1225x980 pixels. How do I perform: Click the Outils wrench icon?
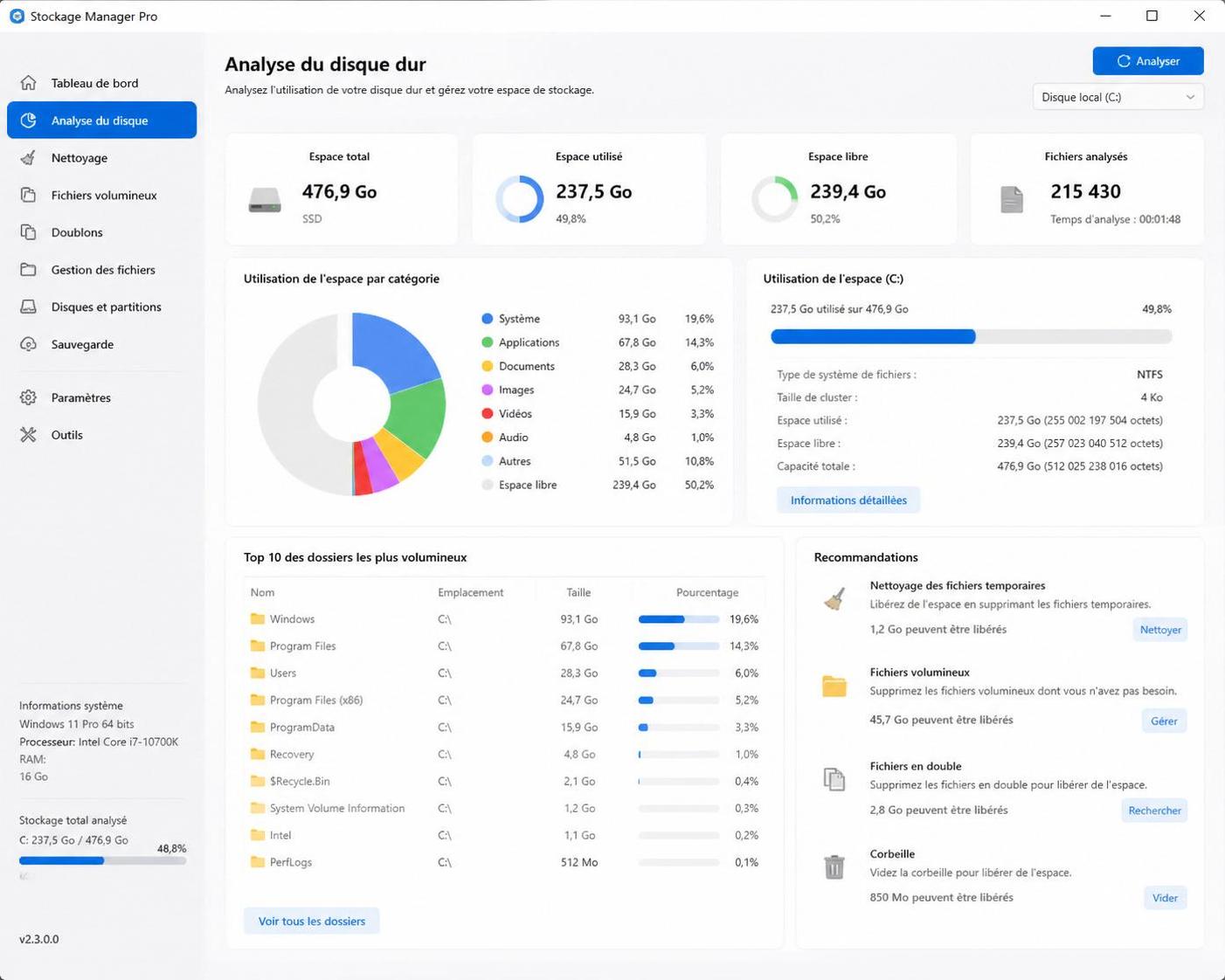tap(29, 435)
